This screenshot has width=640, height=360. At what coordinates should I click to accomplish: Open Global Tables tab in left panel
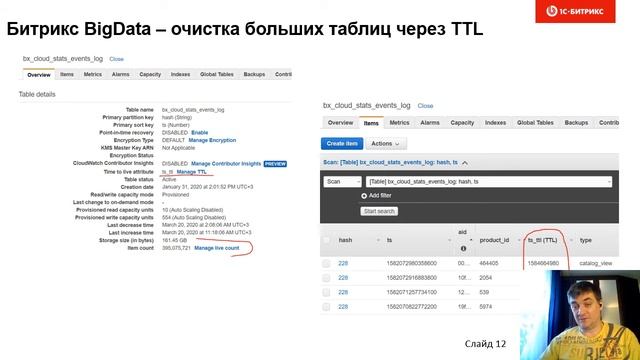[217, 74]
